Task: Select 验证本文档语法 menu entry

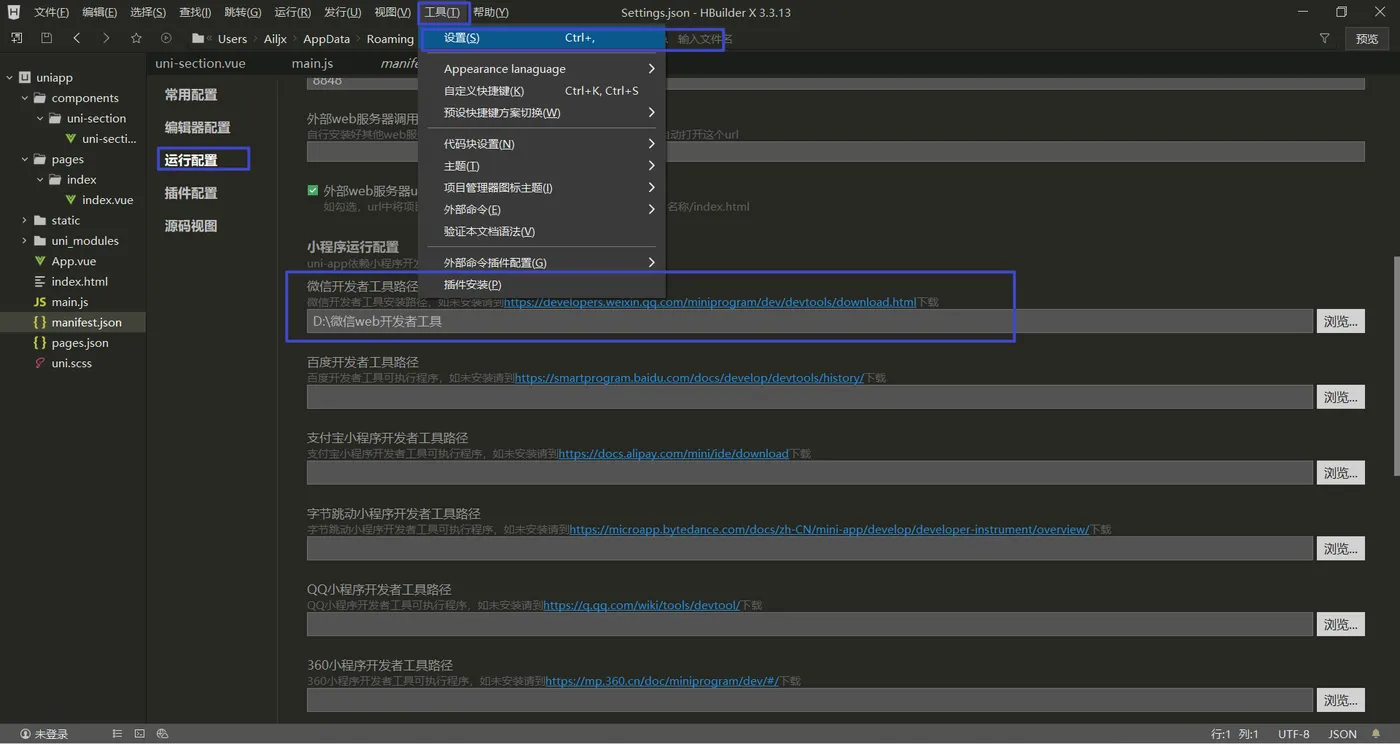Action: (542, 232)
